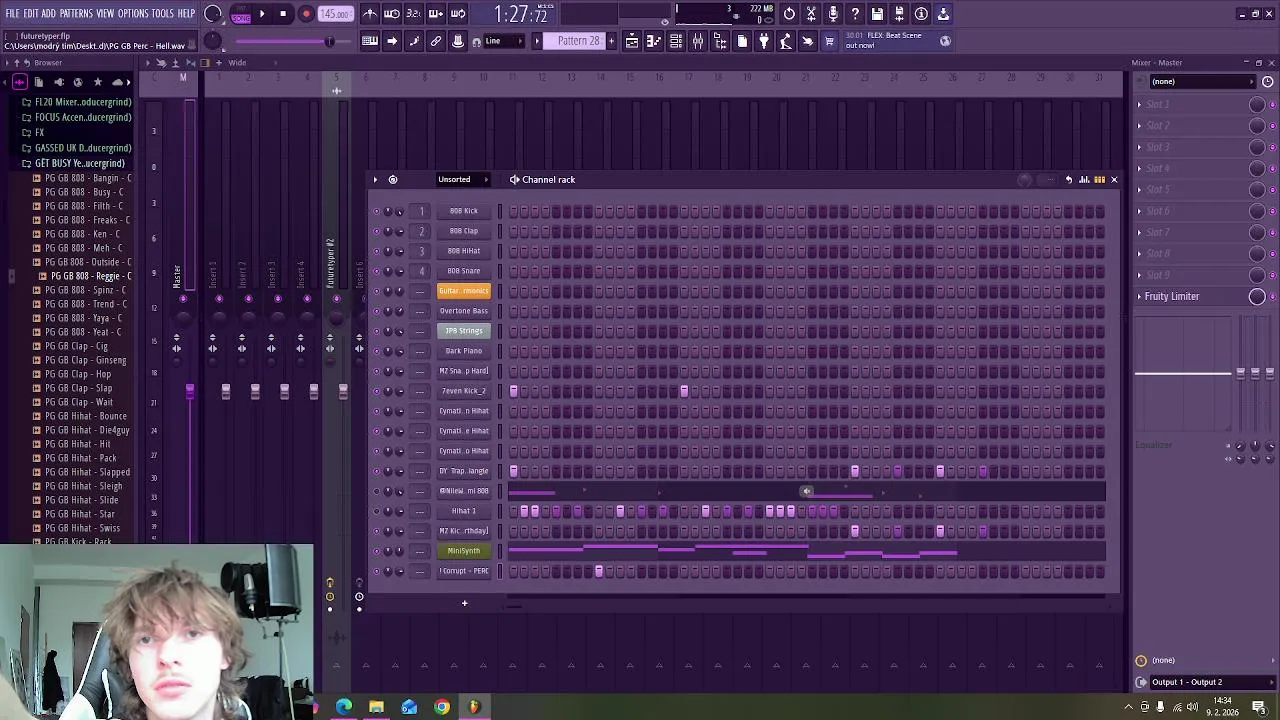Click the 808 HiHat channel button

tap(464, 251)
